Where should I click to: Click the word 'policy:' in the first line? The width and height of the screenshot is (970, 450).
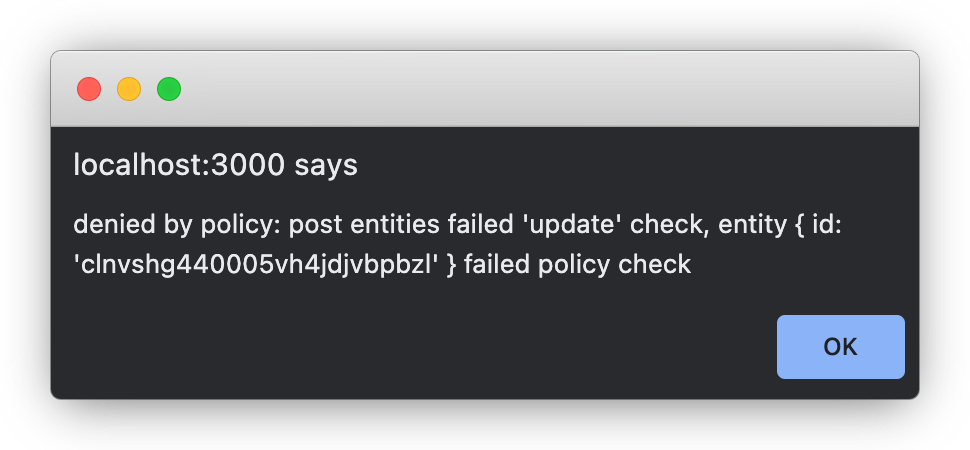click(x=241, y=225)
